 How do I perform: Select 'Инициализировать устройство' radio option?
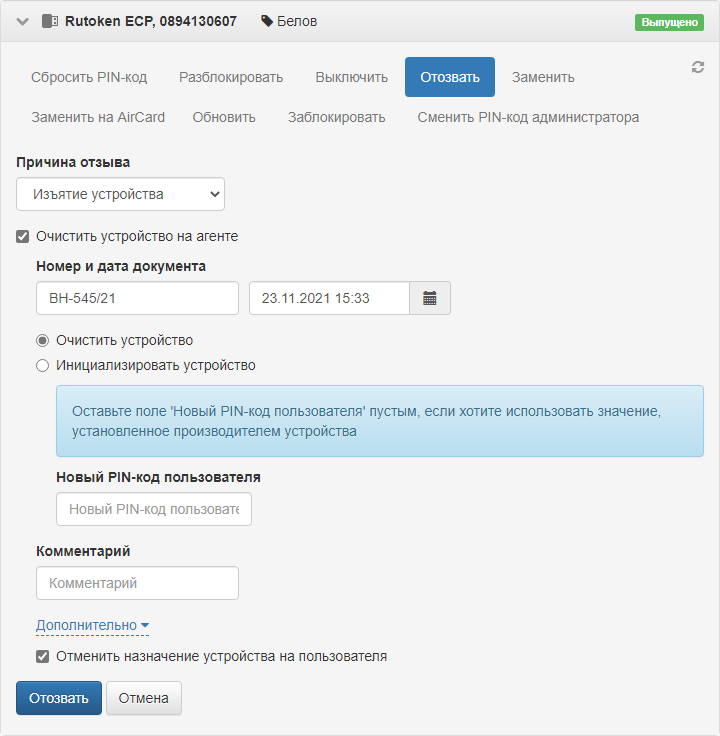click(43, 365)
